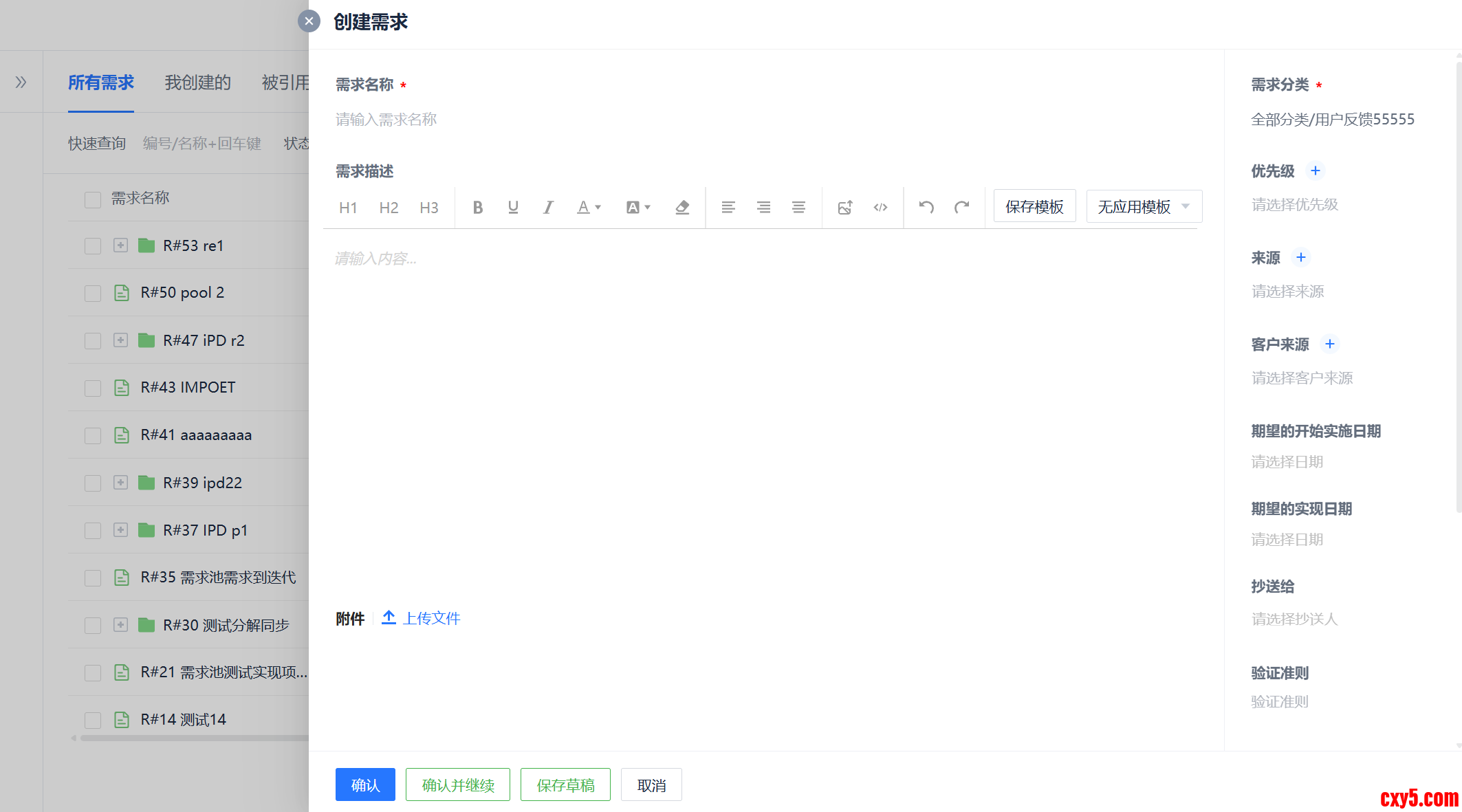This screenshot has width=1462, height=812.
Task: Open the 所有需求 tab
Action: 100,83
